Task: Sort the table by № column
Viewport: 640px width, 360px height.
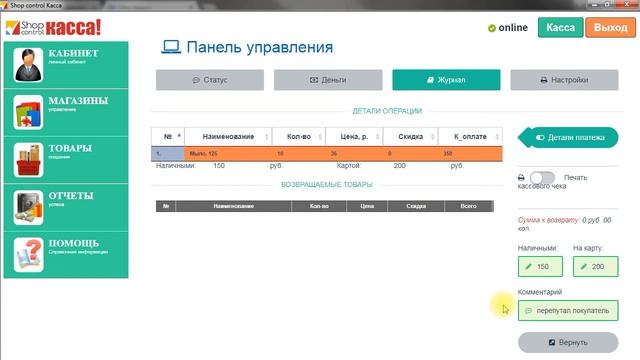Action: 168,136
